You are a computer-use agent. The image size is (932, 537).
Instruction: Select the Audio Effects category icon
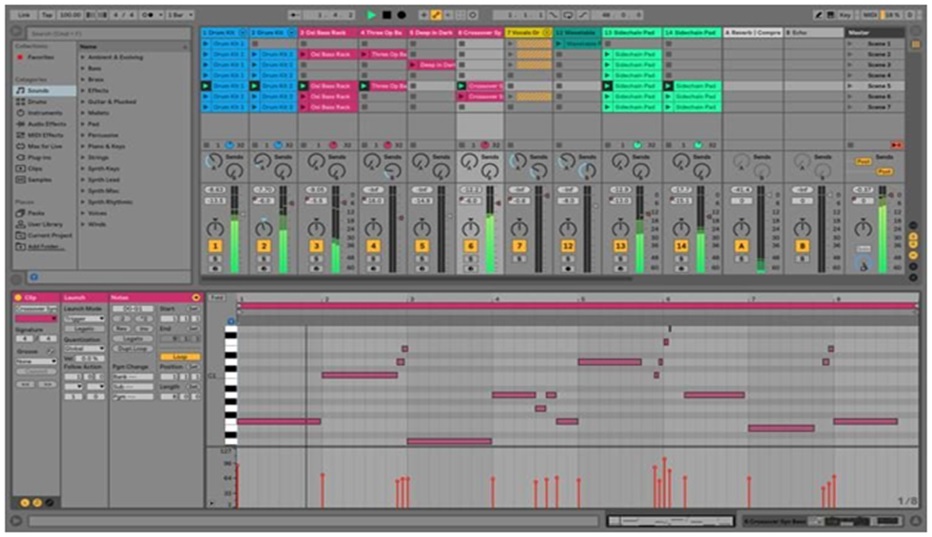pos(21,124)
